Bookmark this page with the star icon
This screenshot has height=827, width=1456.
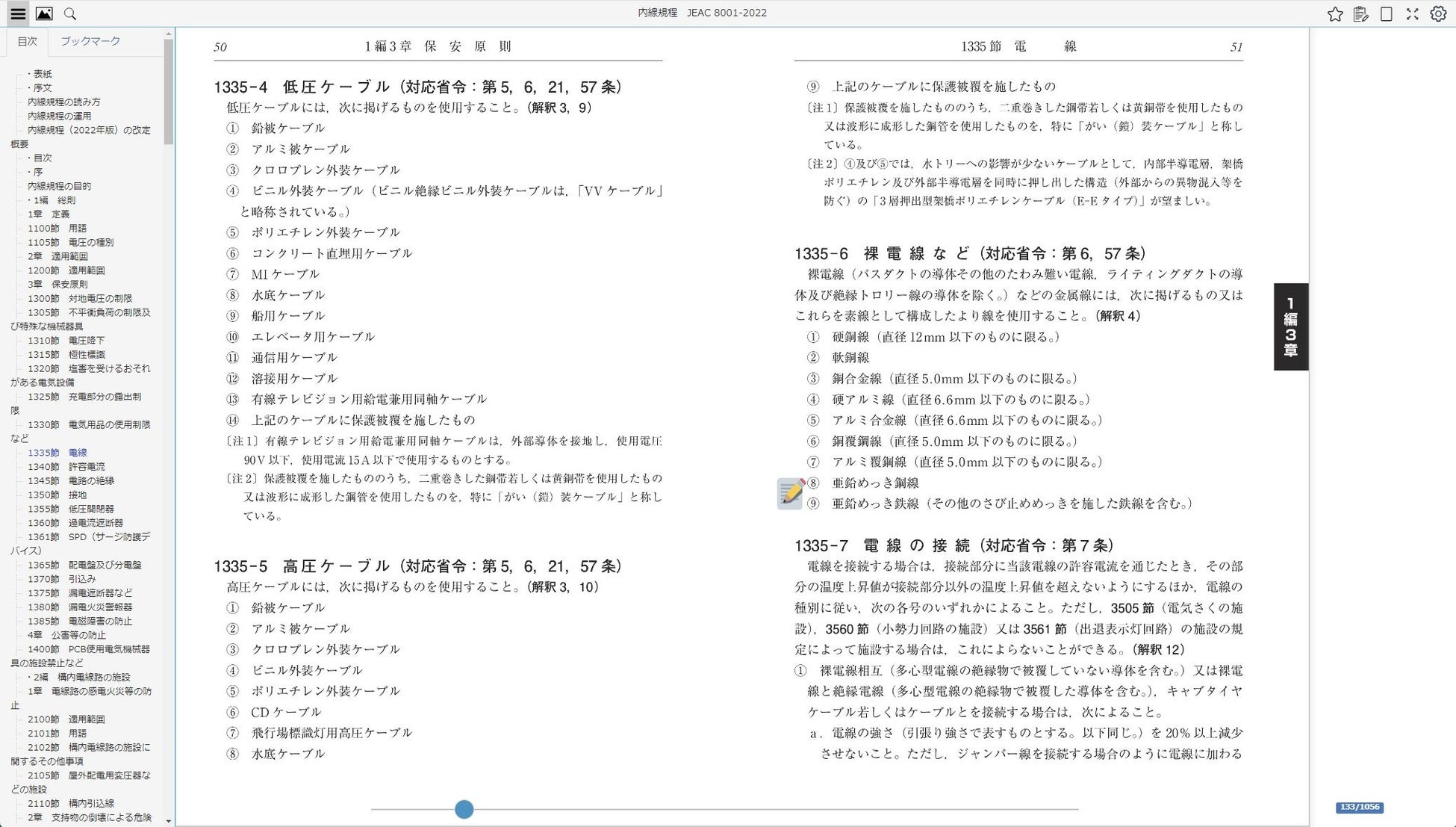click(x=1335, y=13)
